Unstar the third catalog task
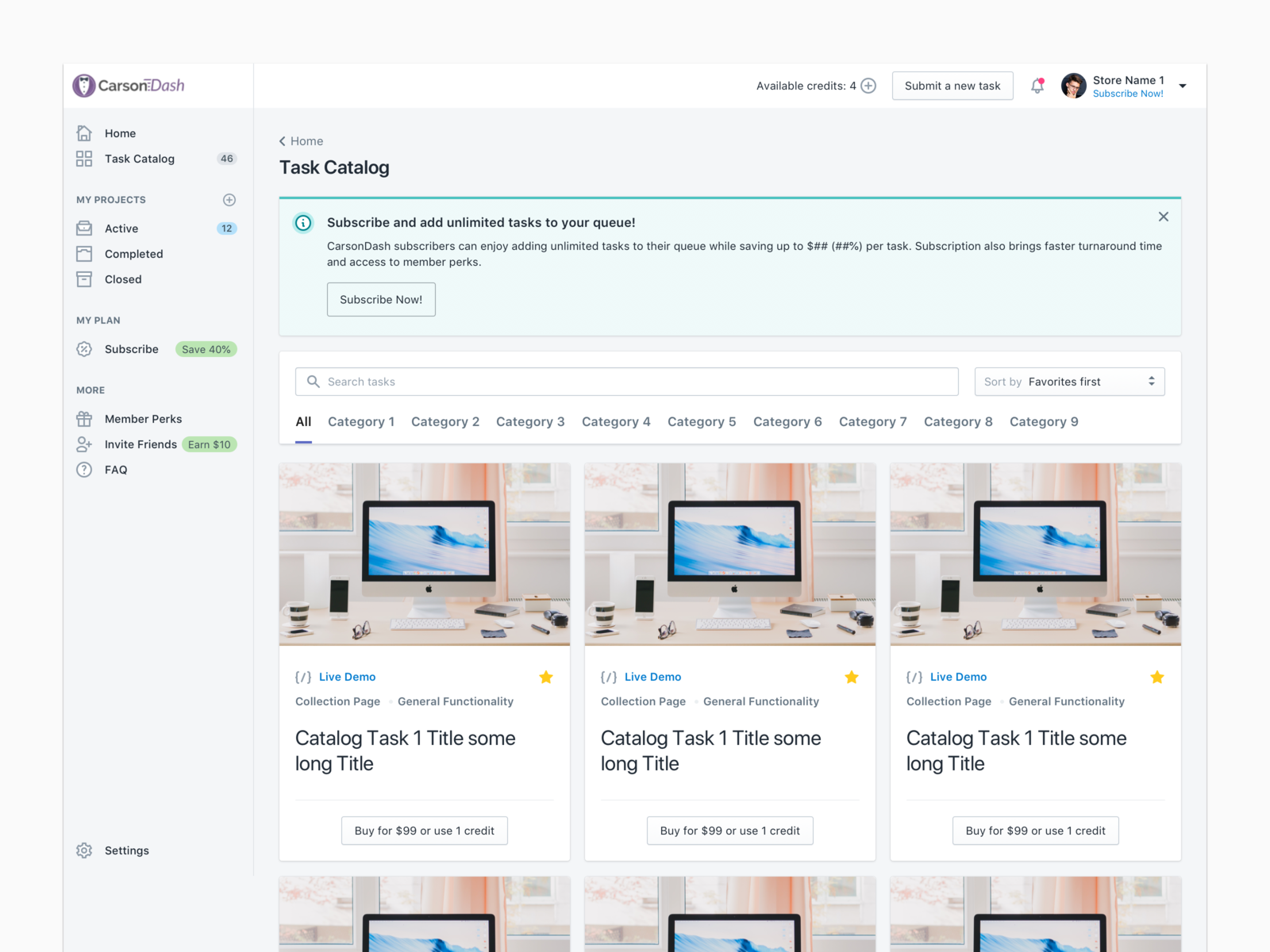 click(x=1157, y=677)
